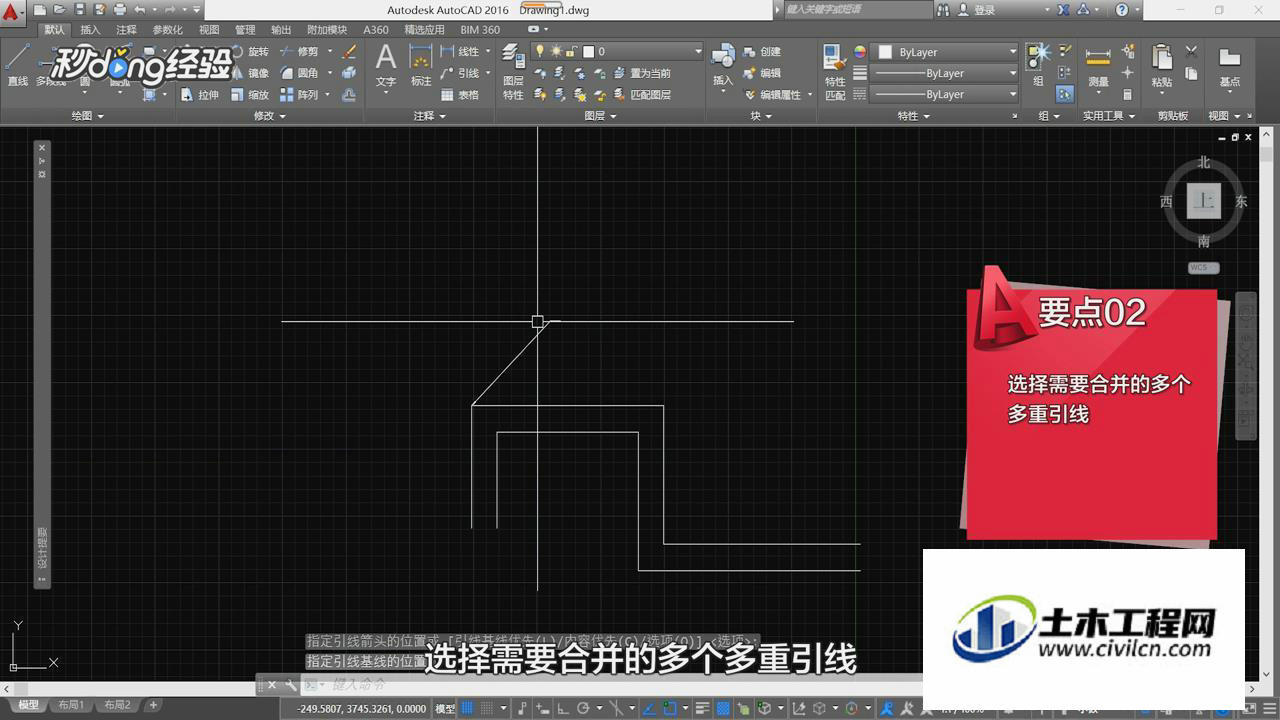
Task: Click the Plot/print icon in quick access toolbar
Action: [120, 10]
